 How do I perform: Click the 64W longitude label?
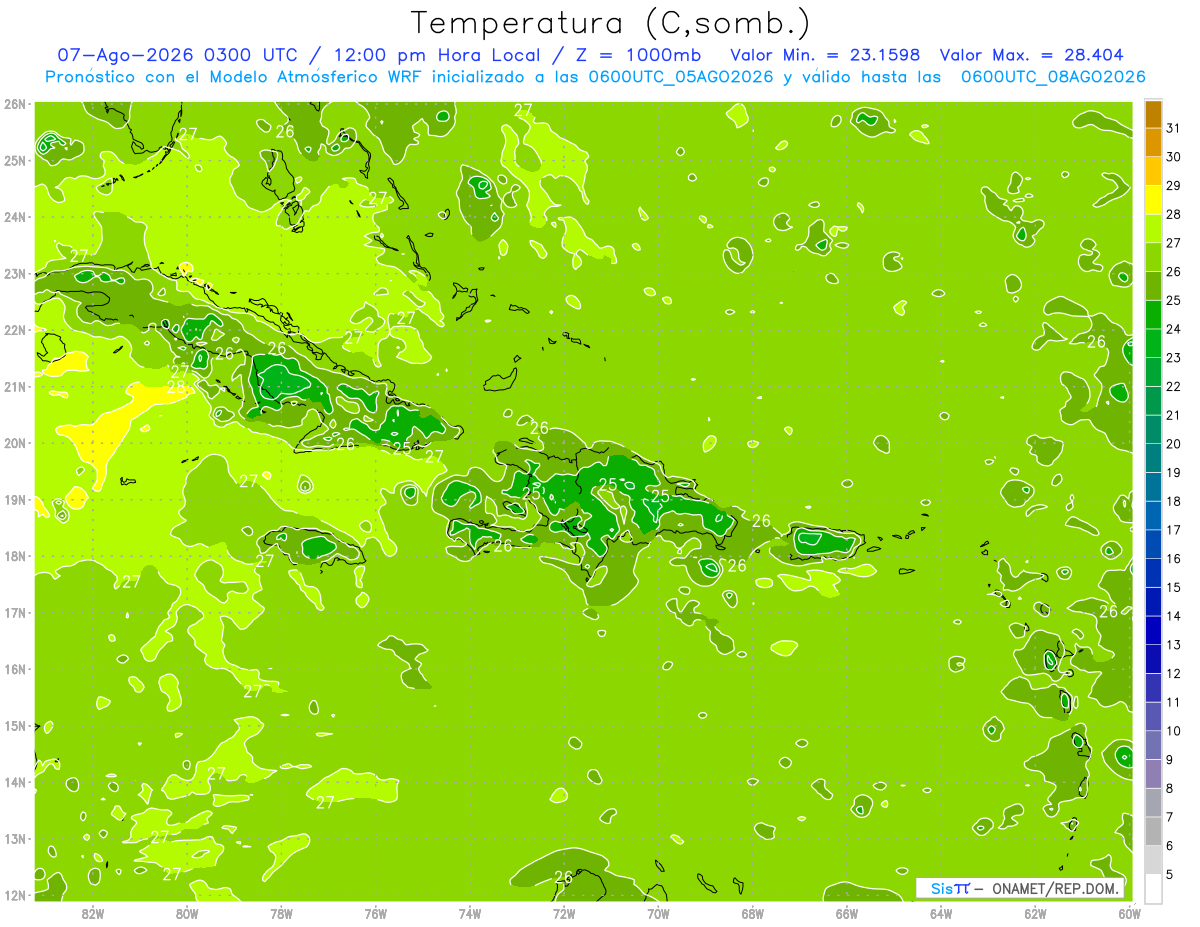941,913
